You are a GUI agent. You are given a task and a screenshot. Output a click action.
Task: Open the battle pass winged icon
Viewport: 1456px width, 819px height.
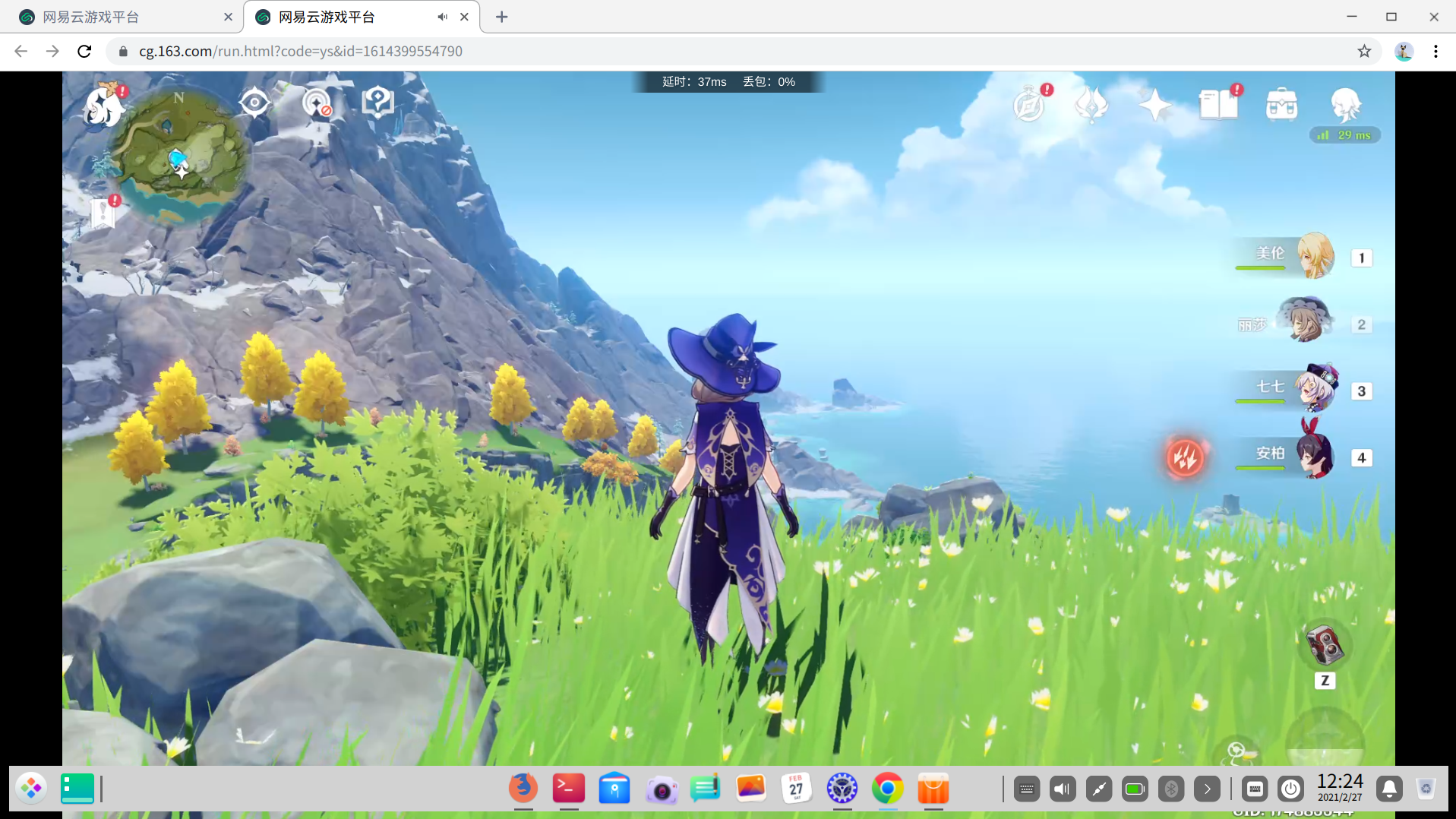coord(1091,104)
